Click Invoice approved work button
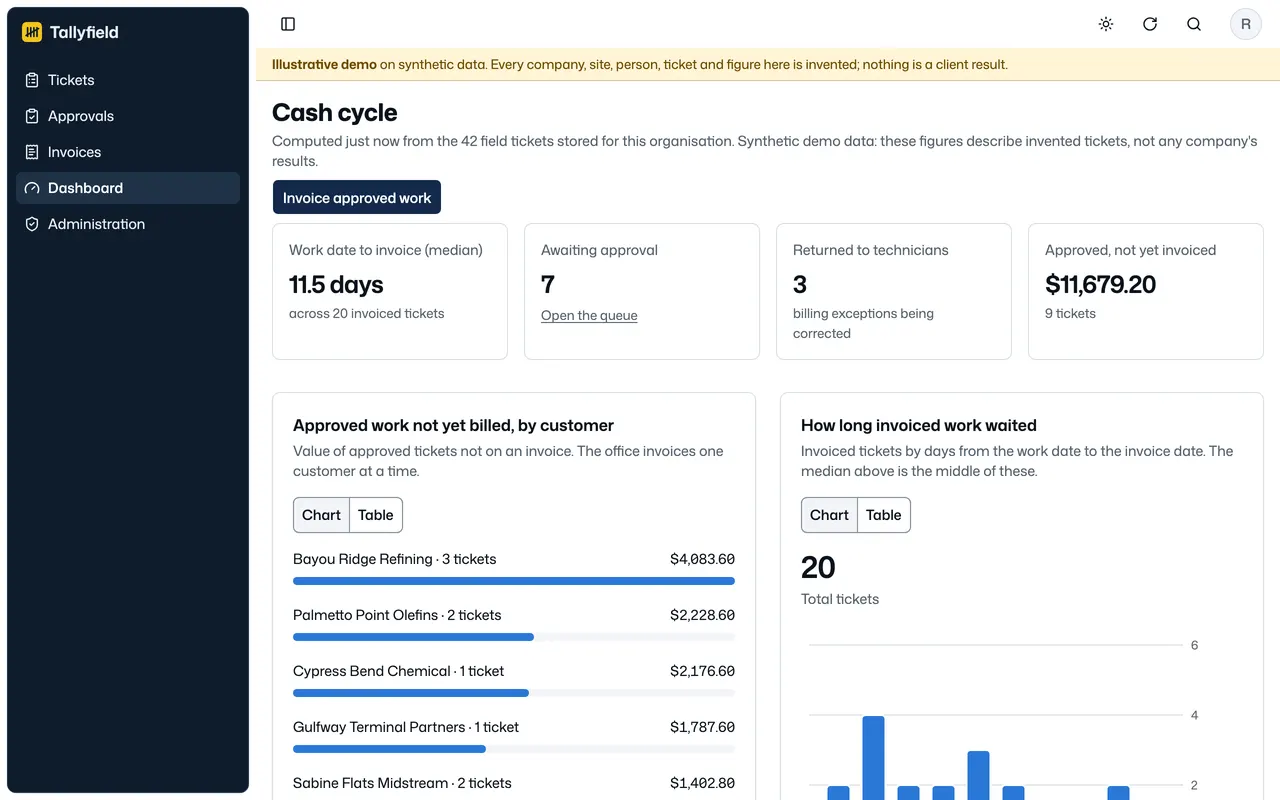This screenshot has height=800, width=1280. point(357,198)
